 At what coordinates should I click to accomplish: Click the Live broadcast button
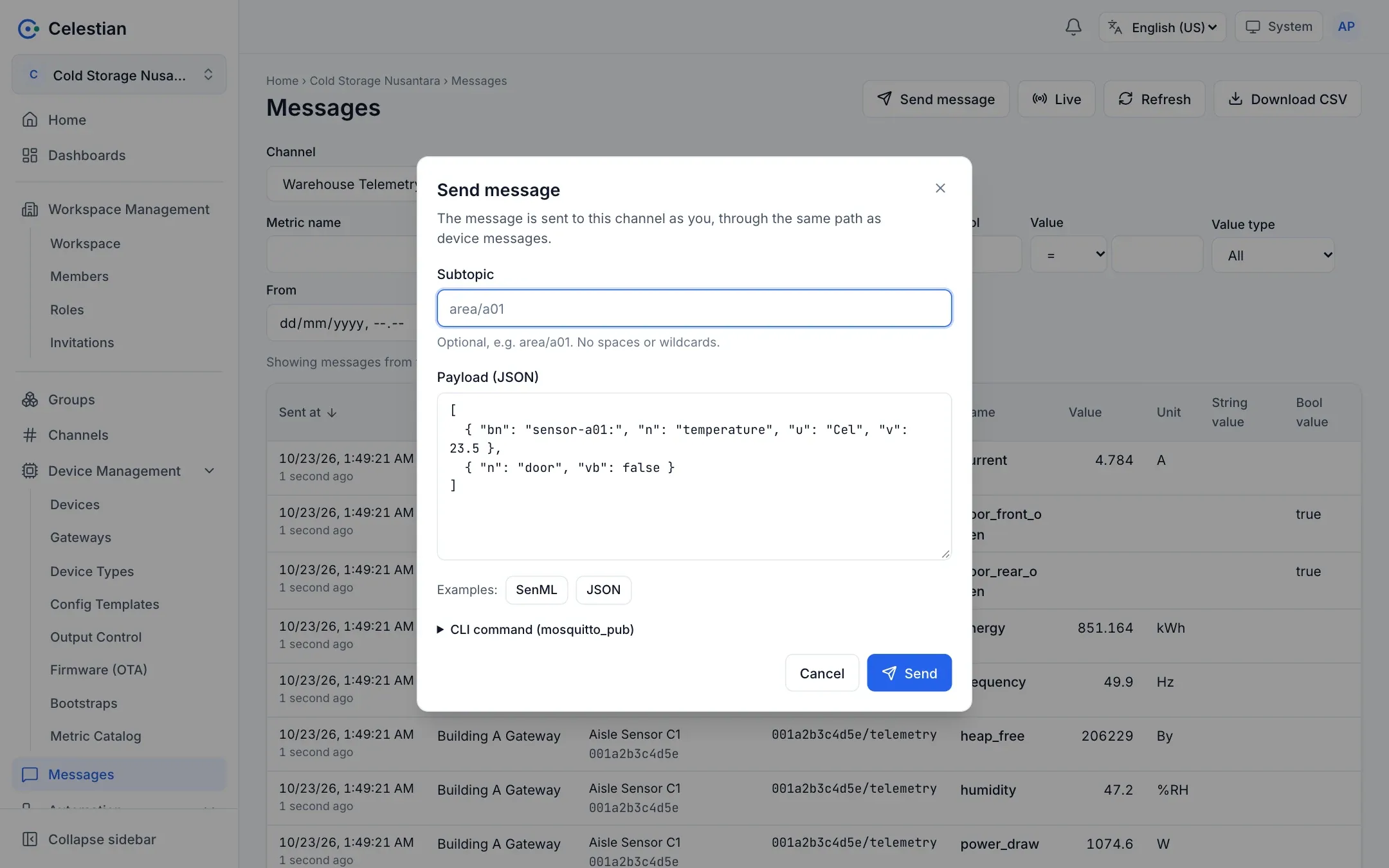[1056, 99]
